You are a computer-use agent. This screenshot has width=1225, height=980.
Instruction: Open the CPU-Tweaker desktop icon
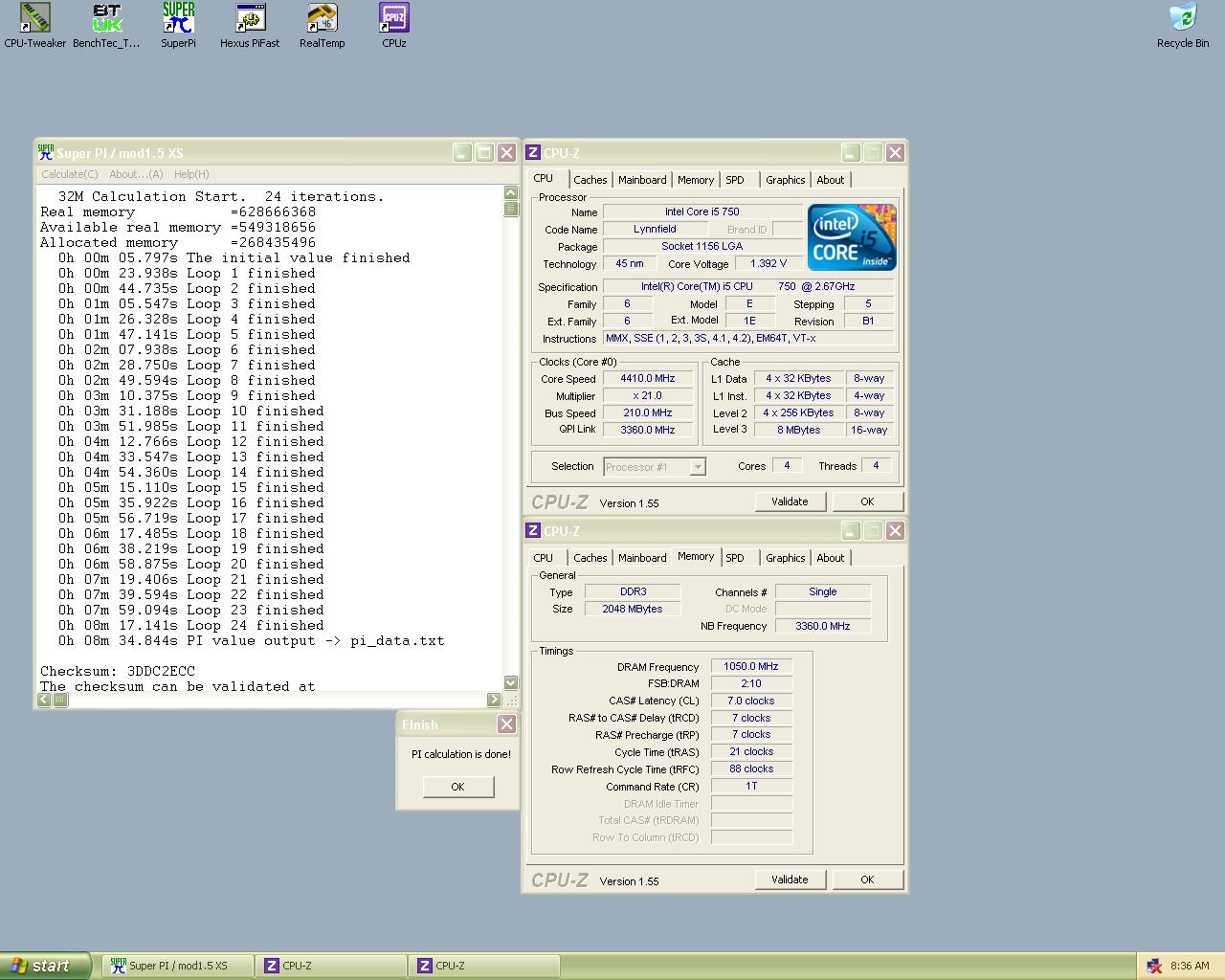tap(35, 18)
